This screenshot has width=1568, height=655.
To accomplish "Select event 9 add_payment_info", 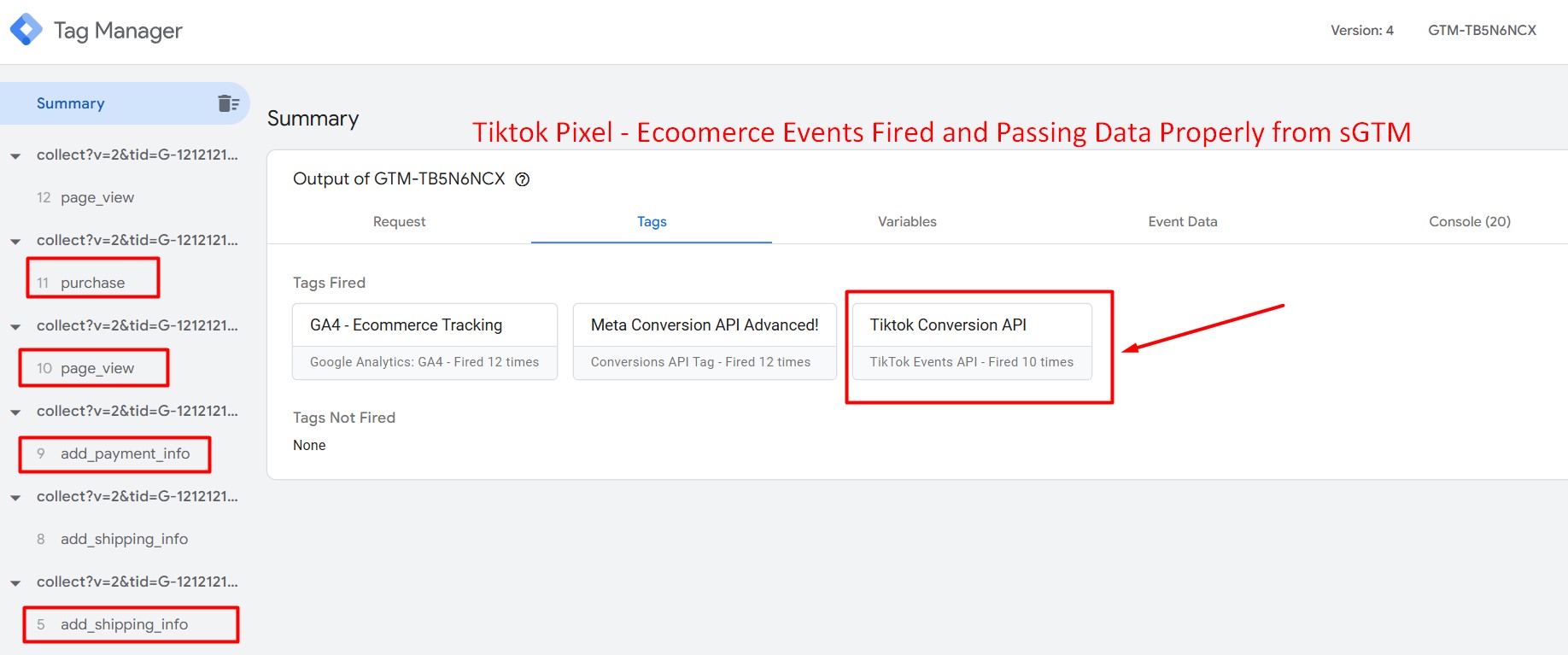I will (x=125, y=453).
